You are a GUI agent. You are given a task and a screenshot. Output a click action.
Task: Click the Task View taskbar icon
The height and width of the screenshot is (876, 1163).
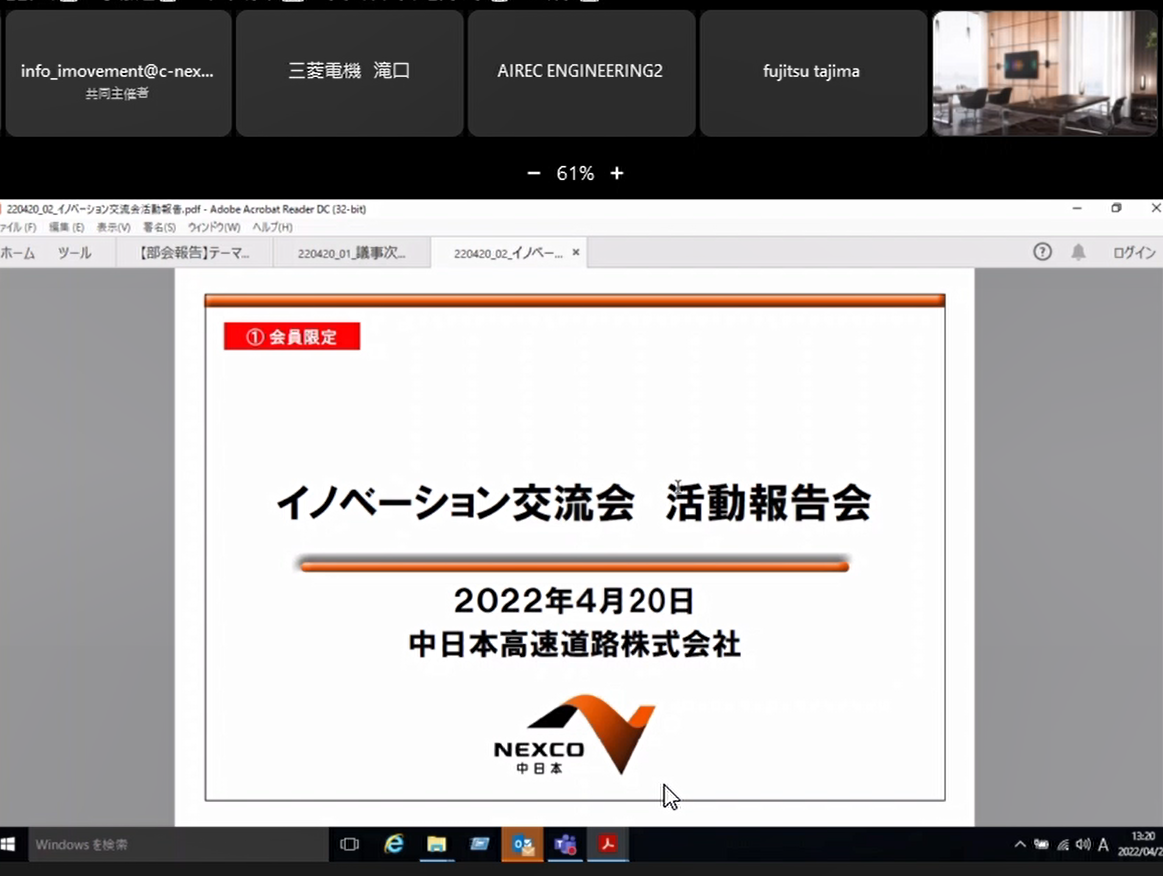[349, 844]
